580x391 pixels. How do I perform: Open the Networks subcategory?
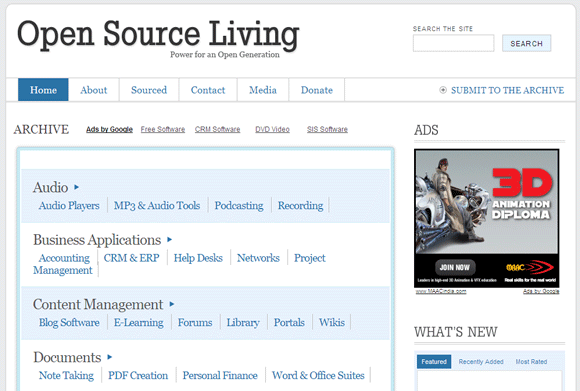[x=258, y=258]
